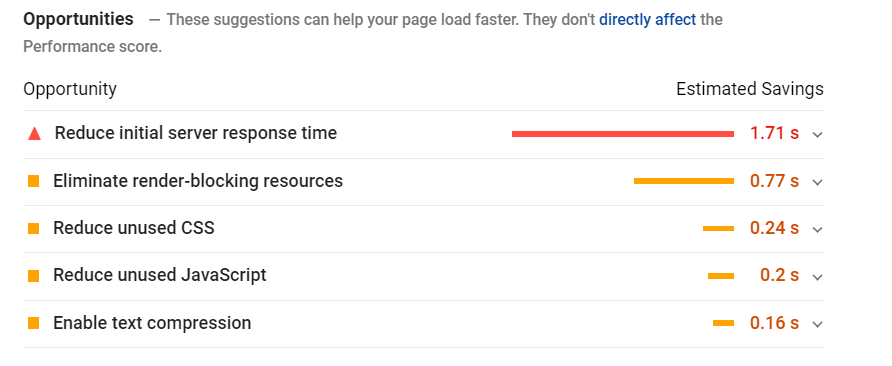Click the 'Opportunities' section heading
The image size is (892, 366).
coord(79,19)
